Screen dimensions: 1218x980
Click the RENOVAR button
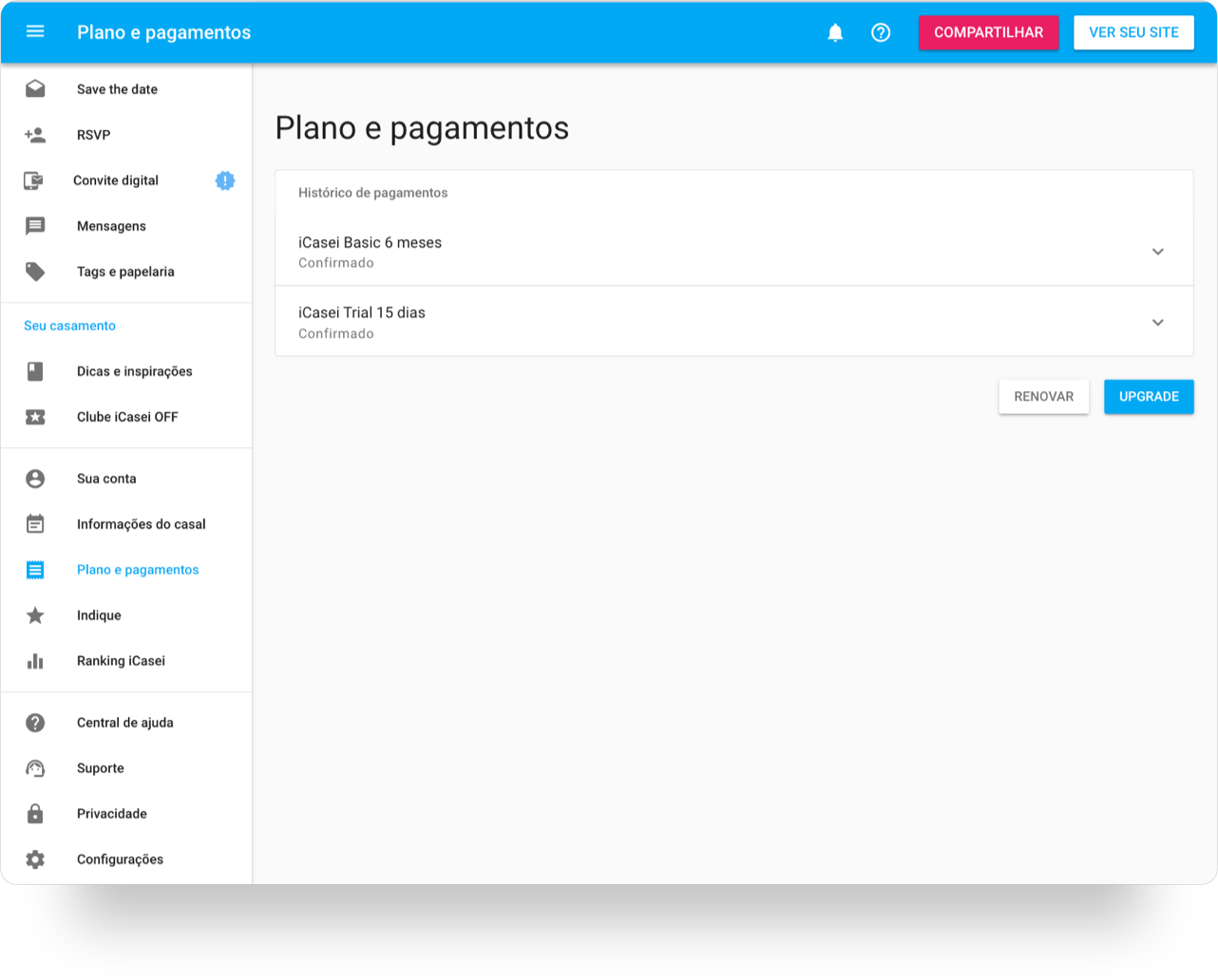[1043, 397]
